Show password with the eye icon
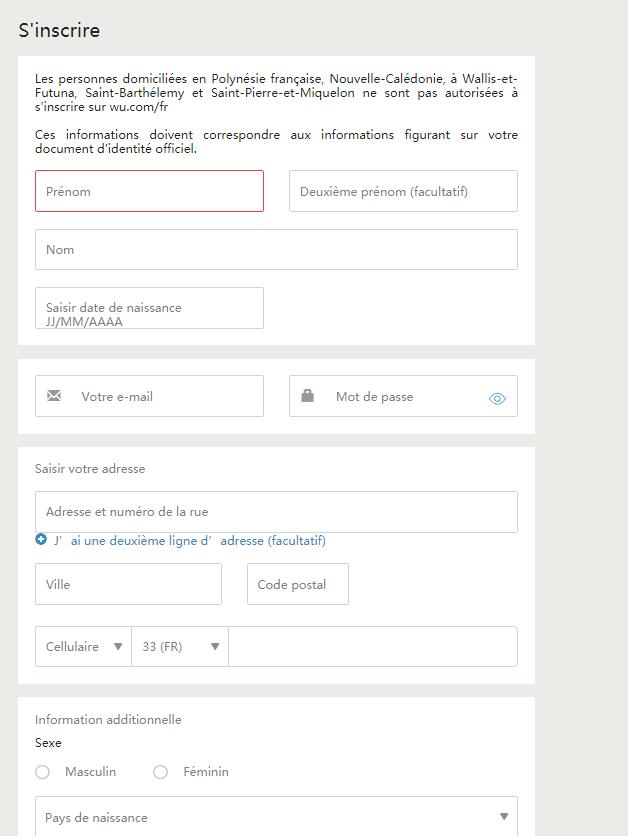This screenshot has height=836, width=628. (x=497, y=398)
